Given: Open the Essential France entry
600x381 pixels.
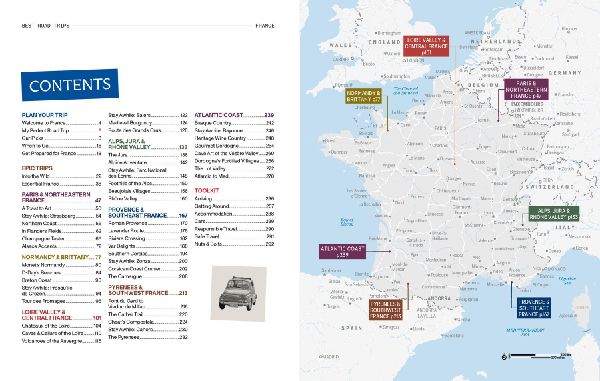Looking at the screenshot, I should pos(62,184).
